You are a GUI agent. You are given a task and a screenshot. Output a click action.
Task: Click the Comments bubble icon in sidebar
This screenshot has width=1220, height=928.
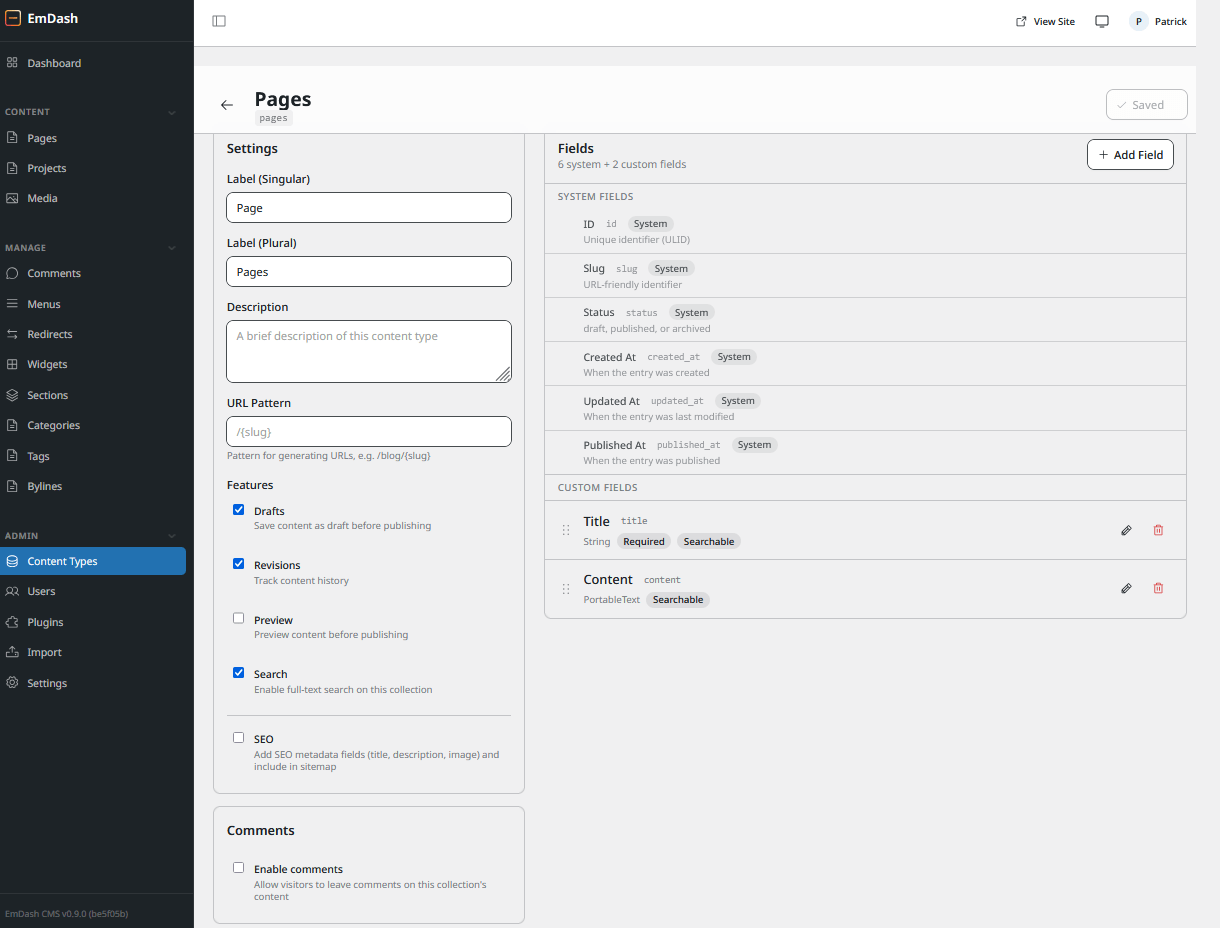click(12, 273)
